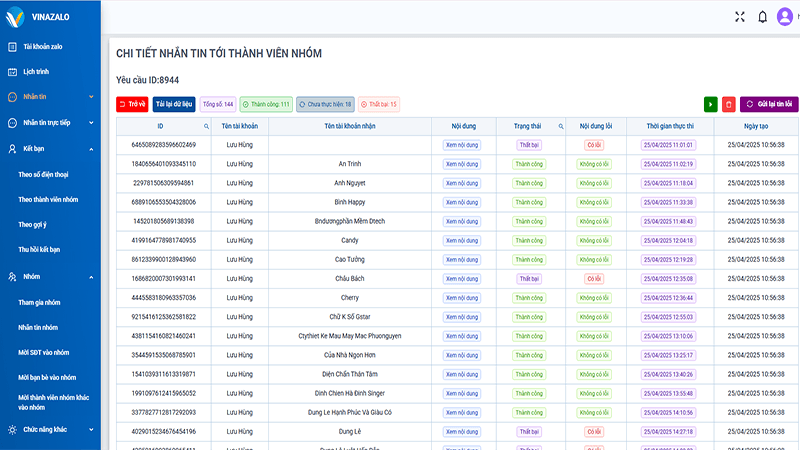Open the user profile avatar
800x450 pixels.
pos(785,17)
